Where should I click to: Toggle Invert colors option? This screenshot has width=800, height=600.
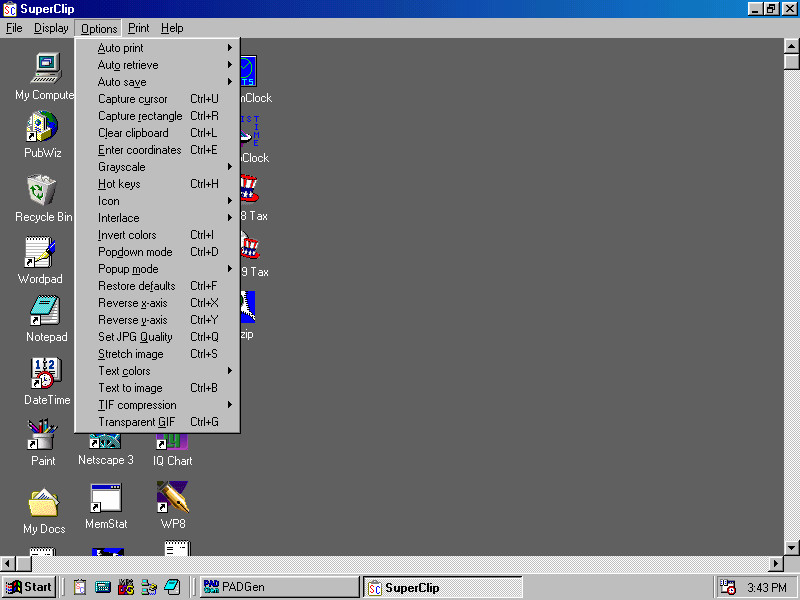coord(157,235)
